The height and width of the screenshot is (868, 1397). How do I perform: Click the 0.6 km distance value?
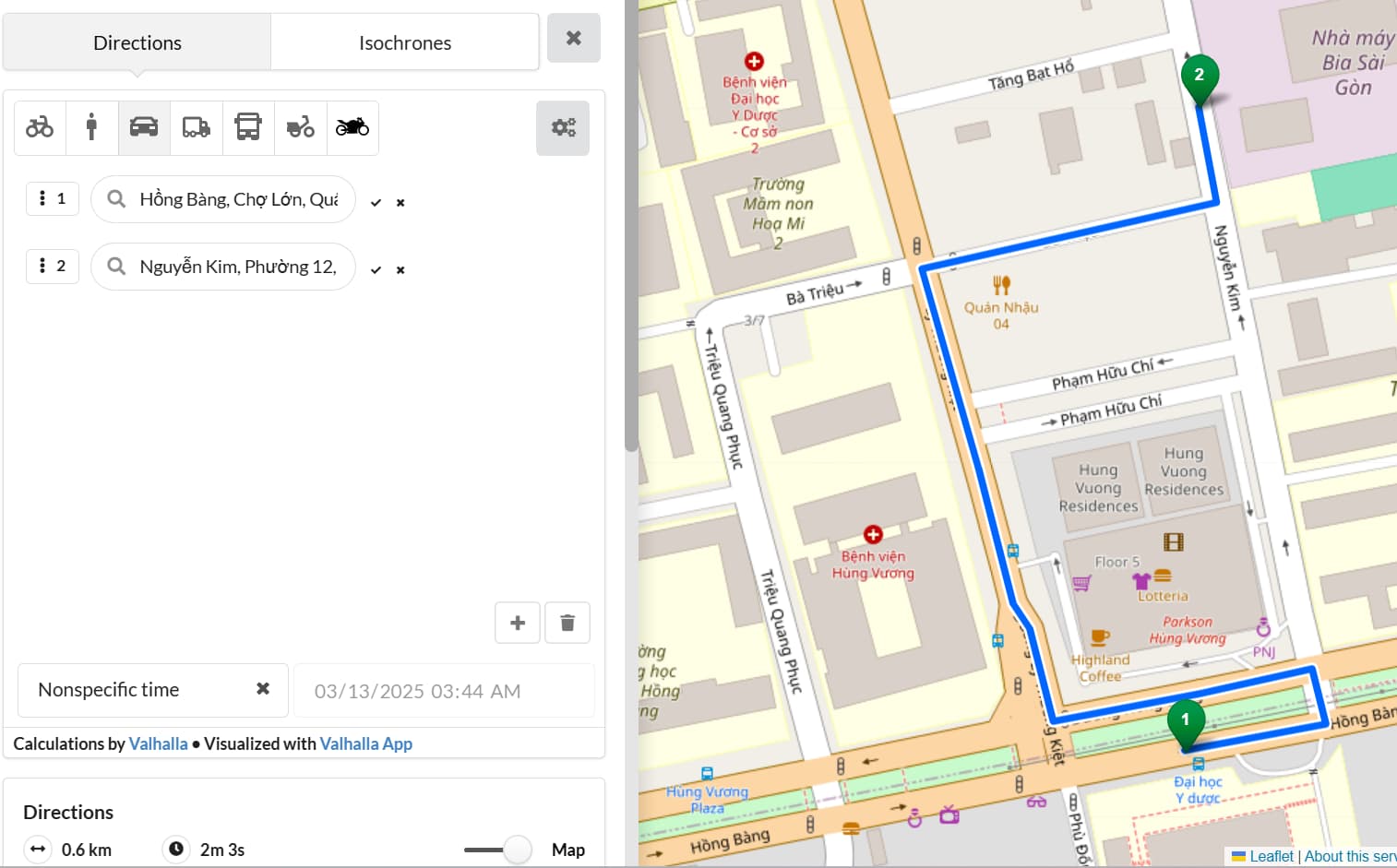click(87, 850)
